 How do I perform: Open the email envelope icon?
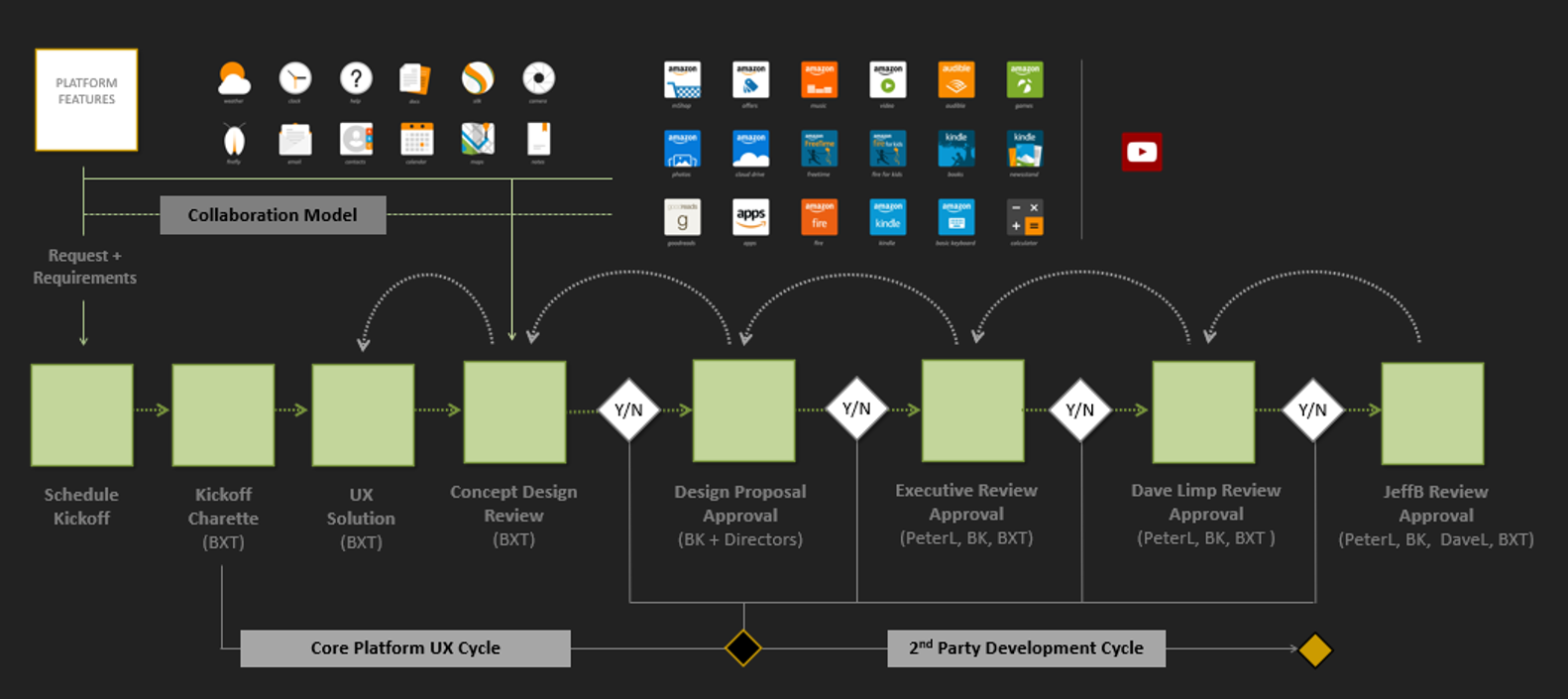coord(294,140)
